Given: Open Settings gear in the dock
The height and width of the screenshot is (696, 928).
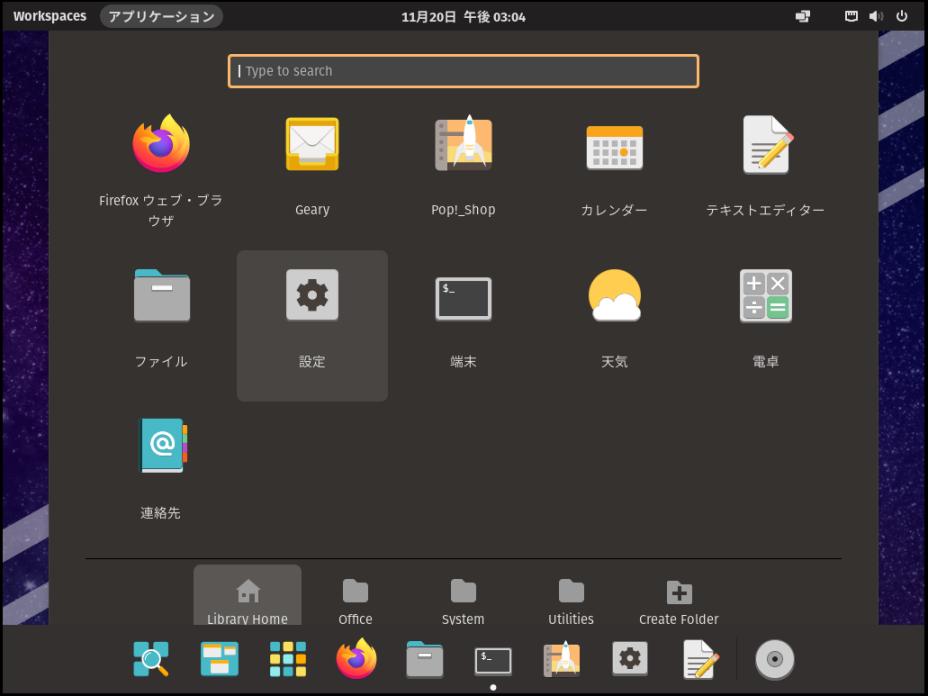Looking at the screenshot, I should 630,659.
